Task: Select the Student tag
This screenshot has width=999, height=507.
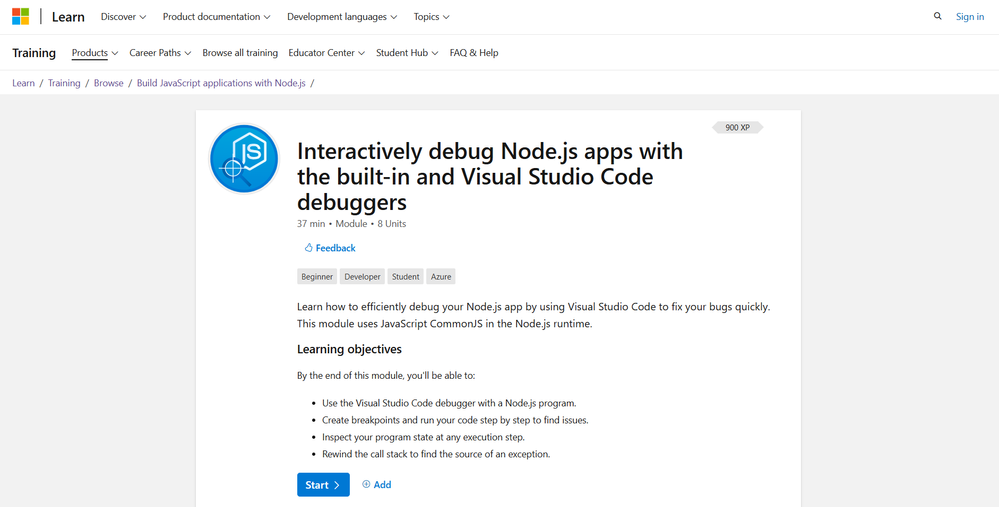Action: tap(406, 276)
